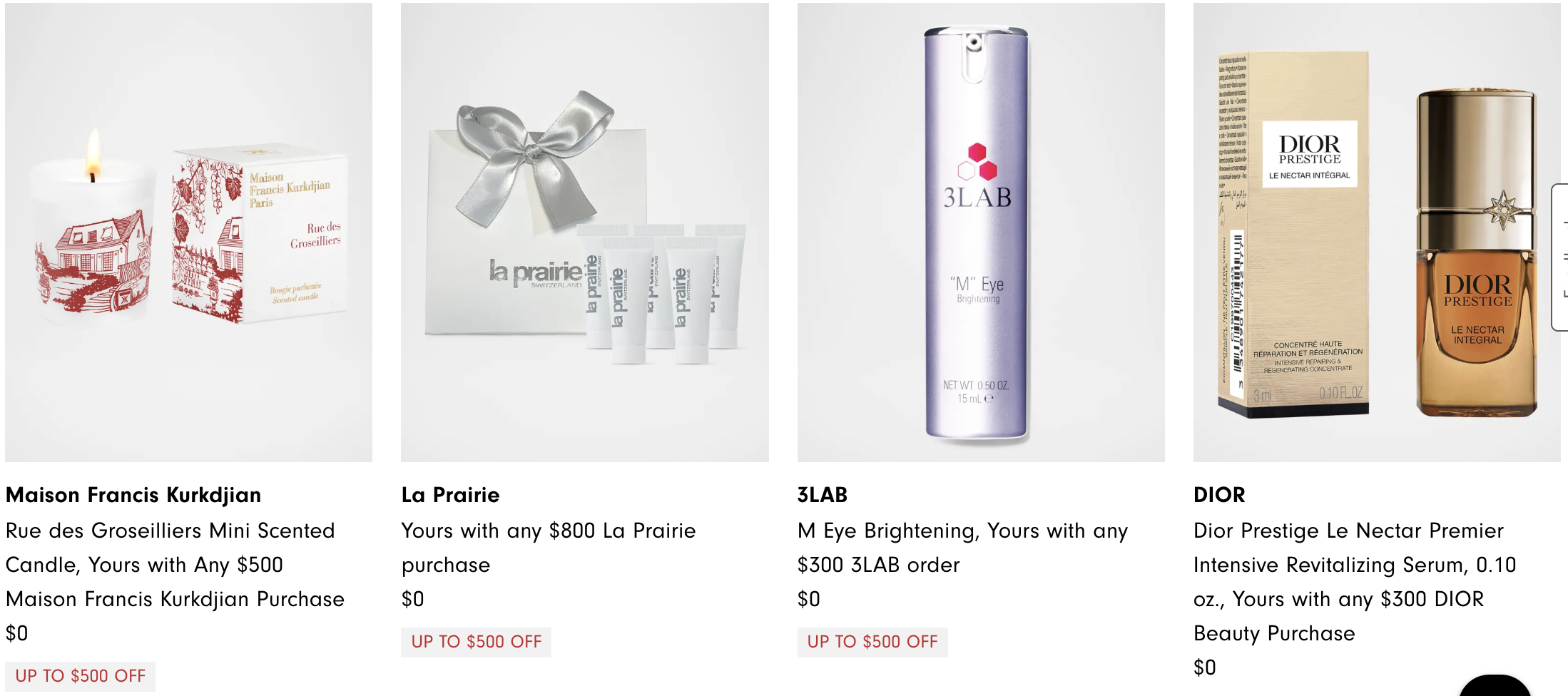Open Dior Prestige Le Nectar Premier serum title
1568x696 pixels.
pos(1354,582)
